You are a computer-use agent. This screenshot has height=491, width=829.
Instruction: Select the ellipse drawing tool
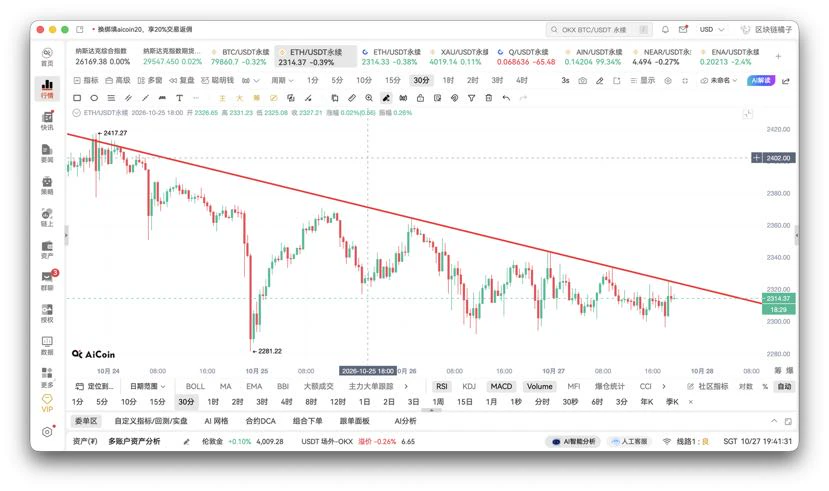(94, 98)
